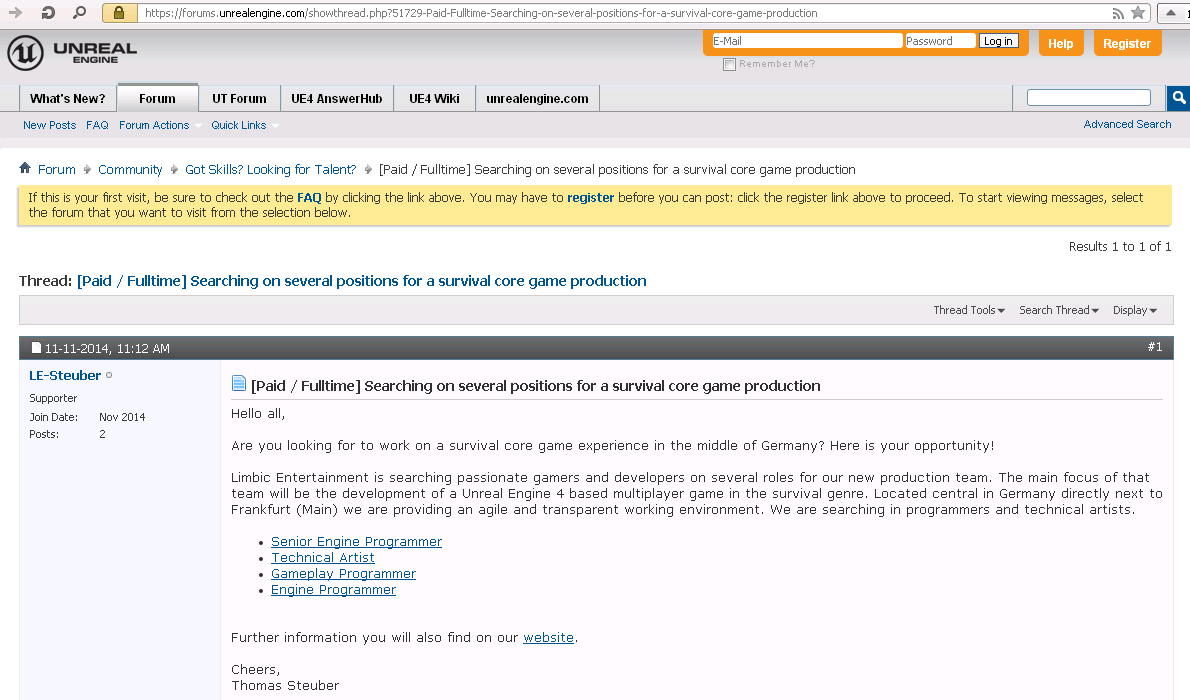Open the thread title link
This screenshot has width=1190, height=700.
[x=361, y=281]
